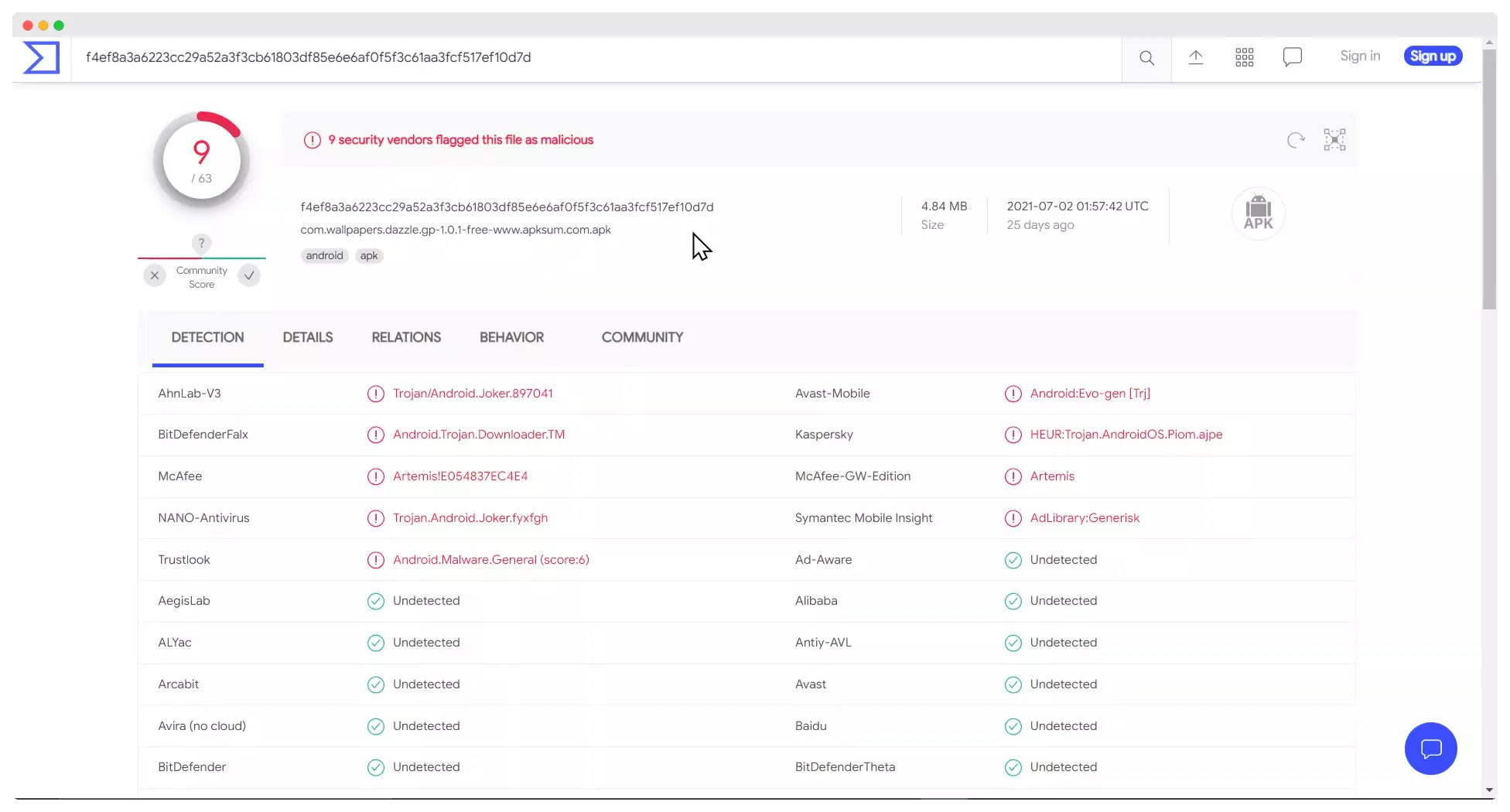Click the Sign in link
1510x812 pixels.
1359,56
